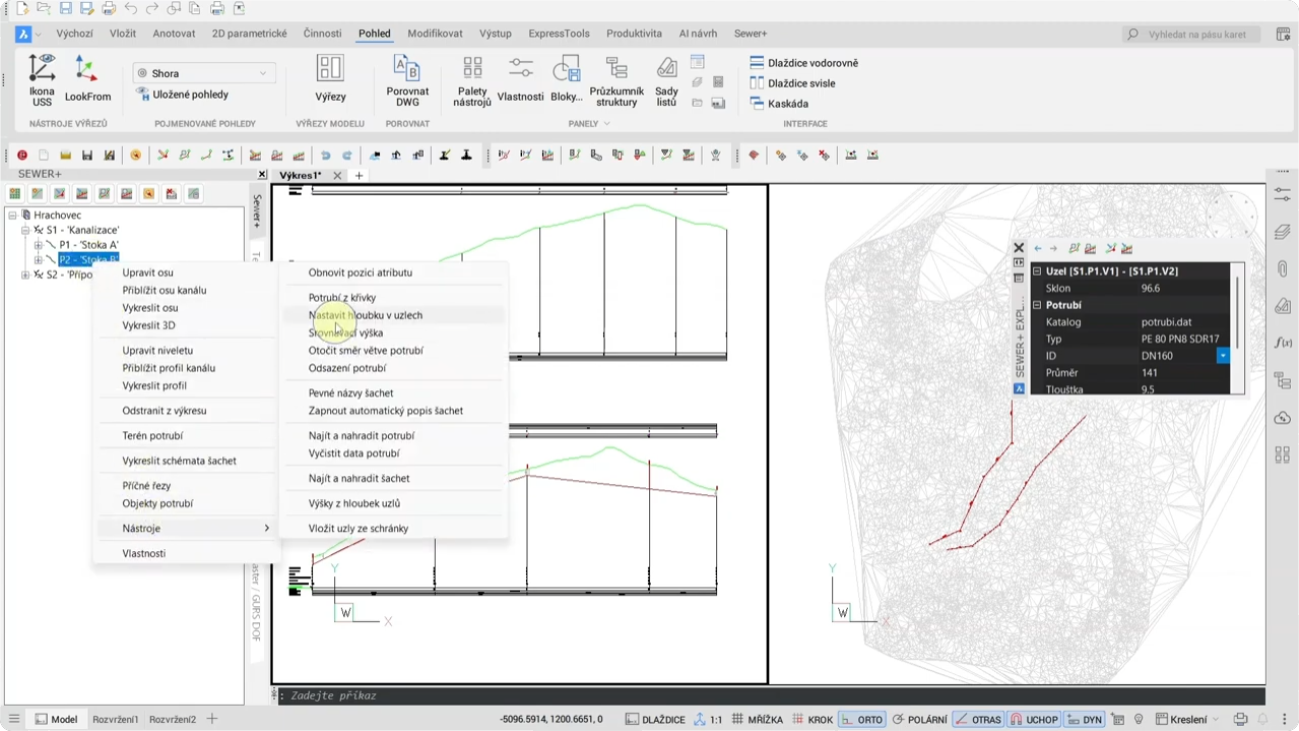Open Průzkumník struktury panel
1299x731 pixels.
point(616,80)
